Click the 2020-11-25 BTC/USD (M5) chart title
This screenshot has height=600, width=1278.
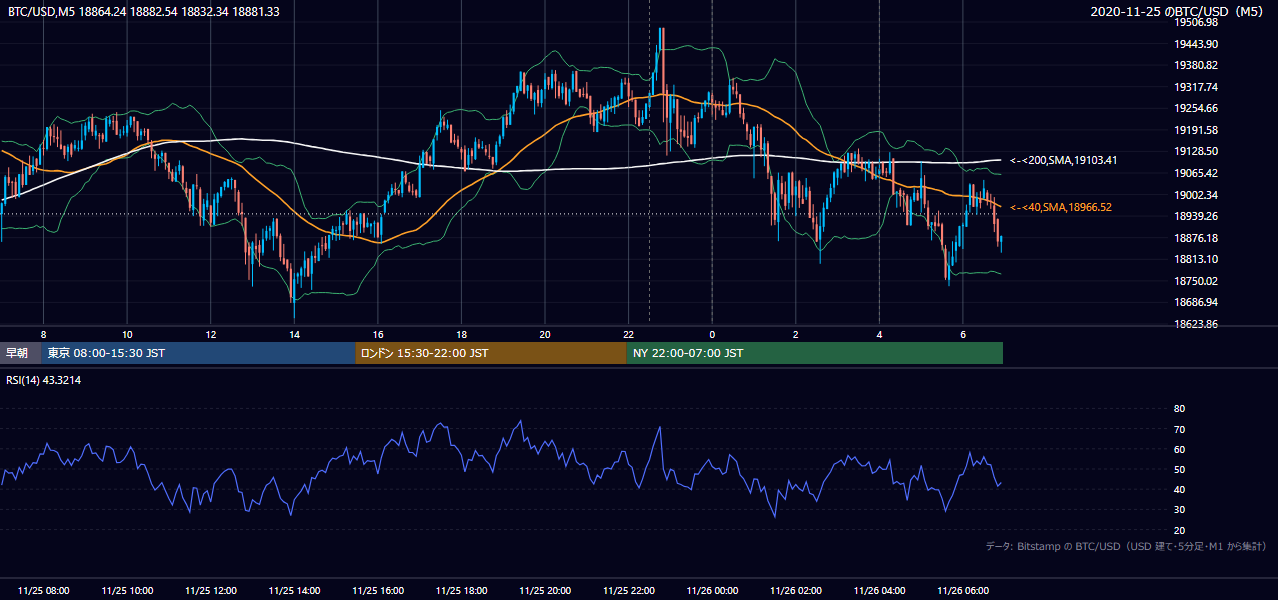coord(1178,11)
